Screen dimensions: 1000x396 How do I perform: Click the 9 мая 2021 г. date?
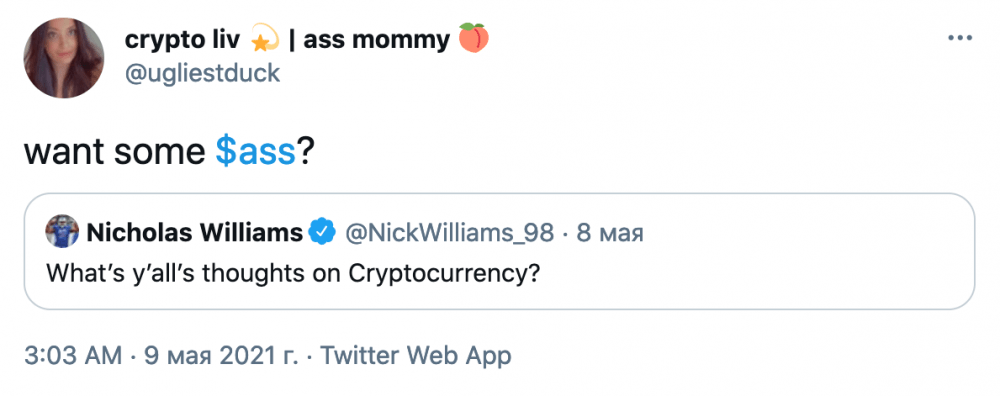(x=221, y=355)
